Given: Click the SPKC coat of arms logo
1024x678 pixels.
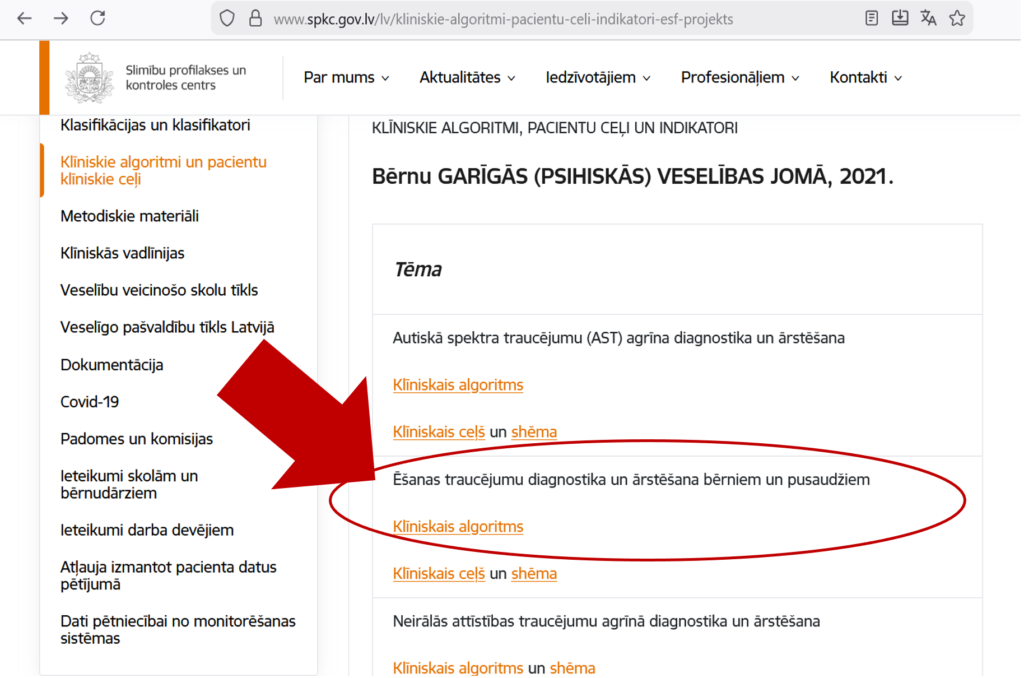Looking at the screenshot, I should tap(89, 78).
